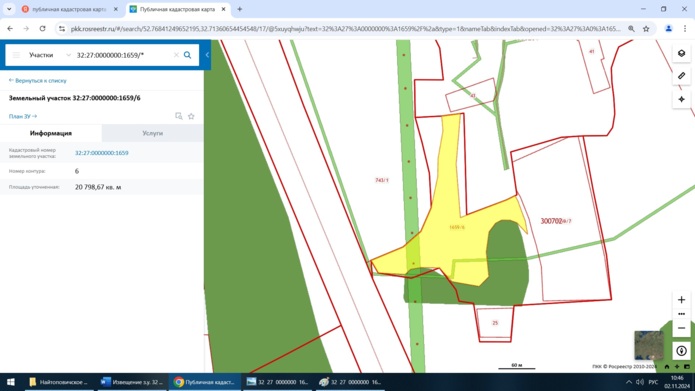Zoom out with the minus button
This screenshot has height=391, width=695.
pos(681,328)
